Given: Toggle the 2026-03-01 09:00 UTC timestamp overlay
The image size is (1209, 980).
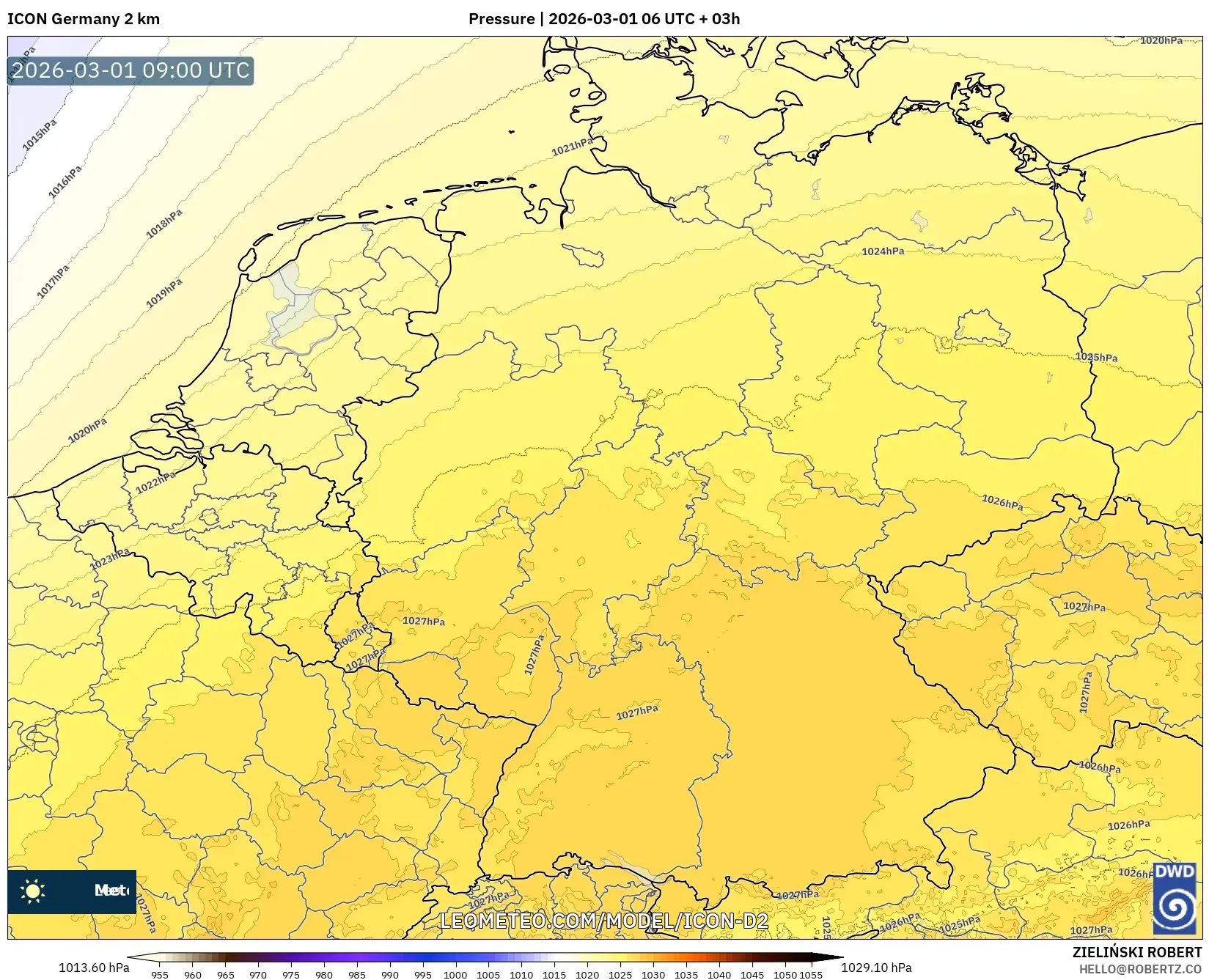Looking at the screenshot, I should pos(128,71).
